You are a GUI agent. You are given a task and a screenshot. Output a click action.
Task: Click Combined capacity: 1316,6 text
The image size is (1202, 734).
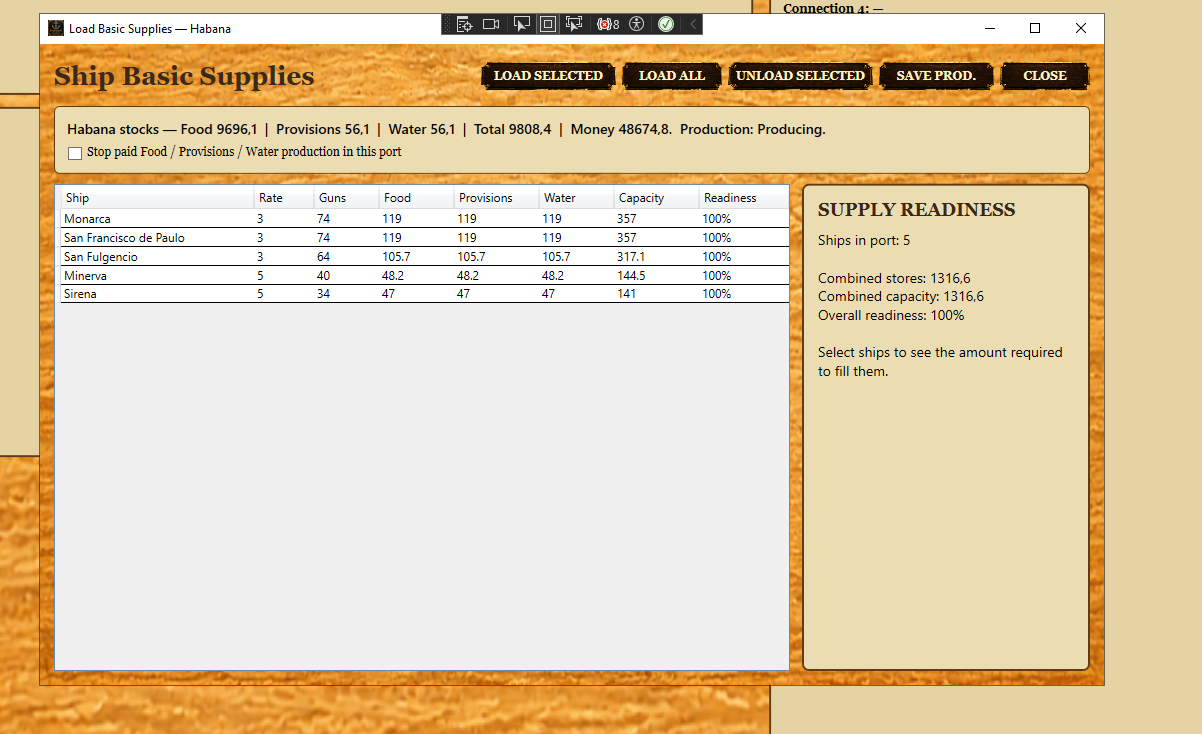click(x=901, y=297)
